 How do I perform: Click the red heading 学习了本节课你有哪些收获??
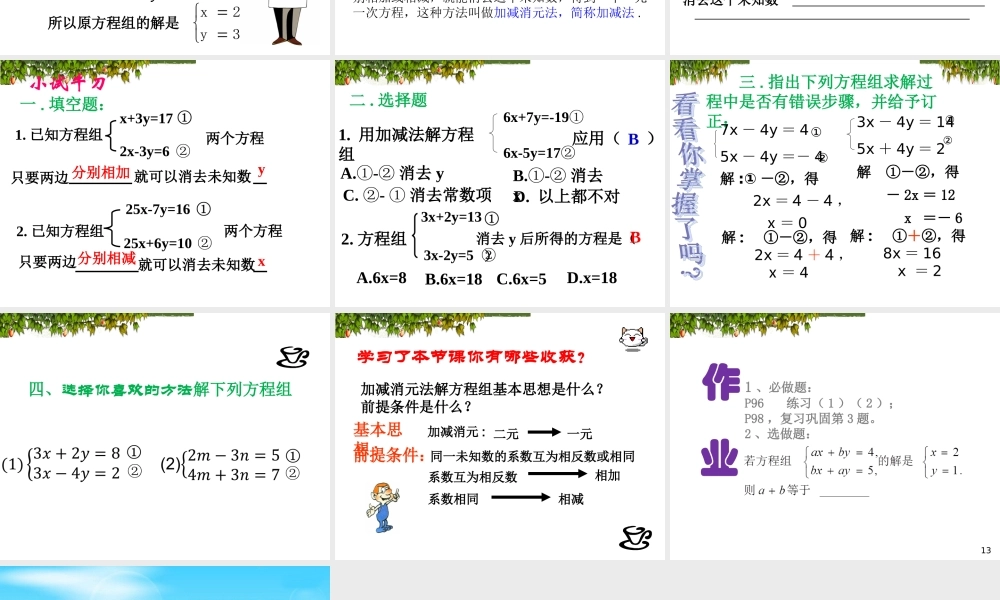[471, 357]
